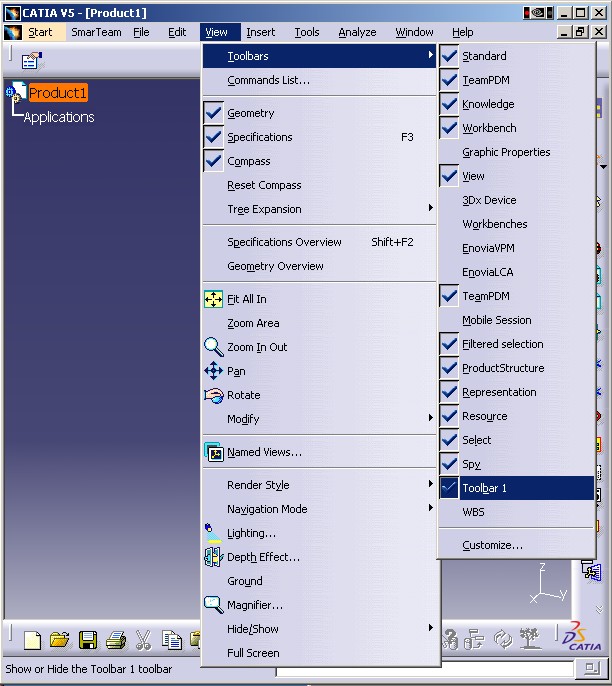Expand hidden icons chevron on right toolbar
Screen dimensions: 612x686
tap(599, 609)
